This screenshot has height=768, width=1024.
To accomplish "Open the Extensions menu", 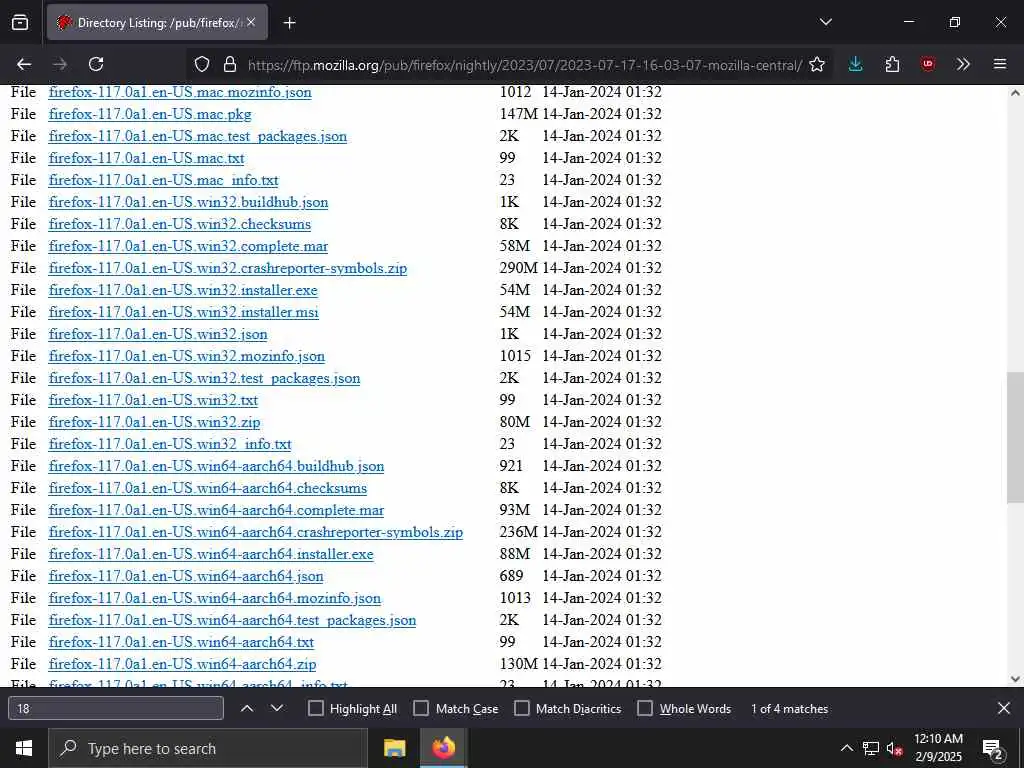I will (x=892, y=64).
